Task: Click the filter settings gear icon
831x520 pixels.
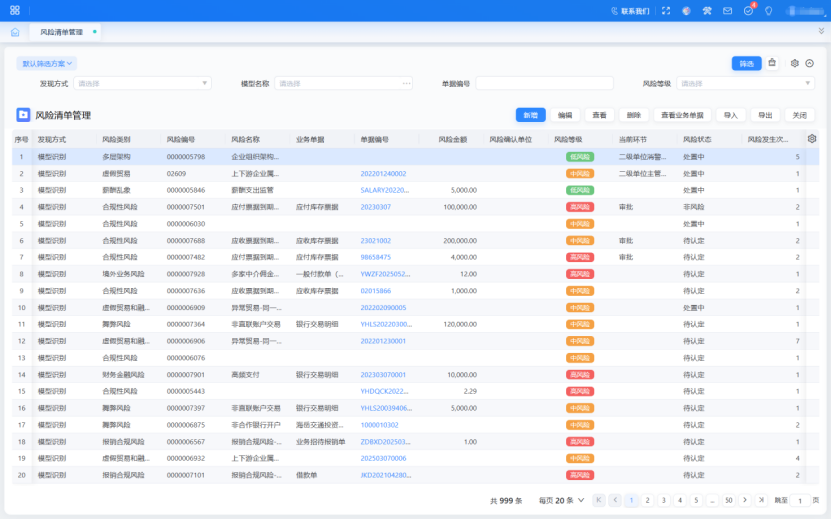Action: (x=794, y=63)
